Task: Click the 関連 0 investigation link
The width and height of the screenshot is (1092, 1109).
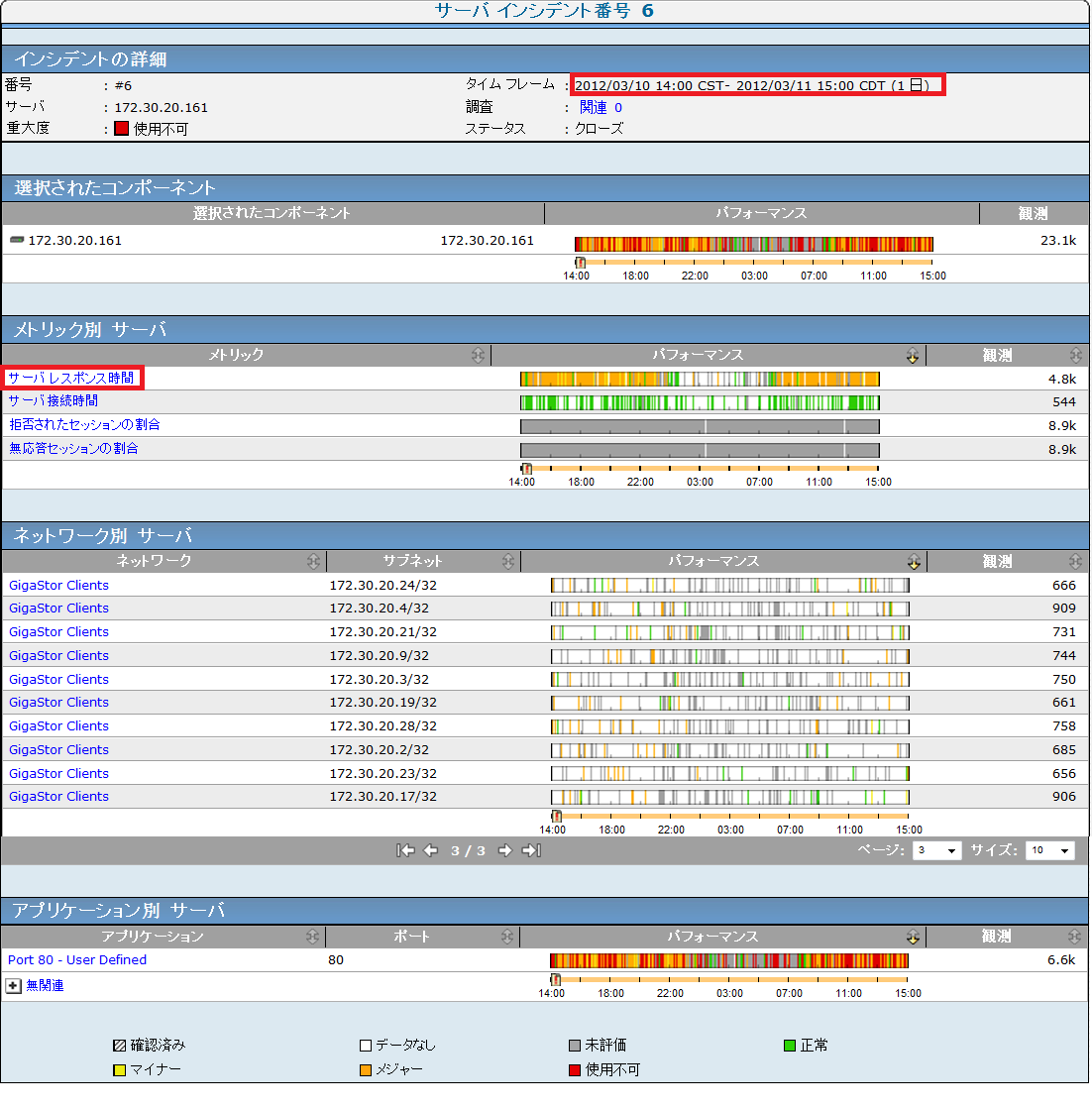Action: 601,107
